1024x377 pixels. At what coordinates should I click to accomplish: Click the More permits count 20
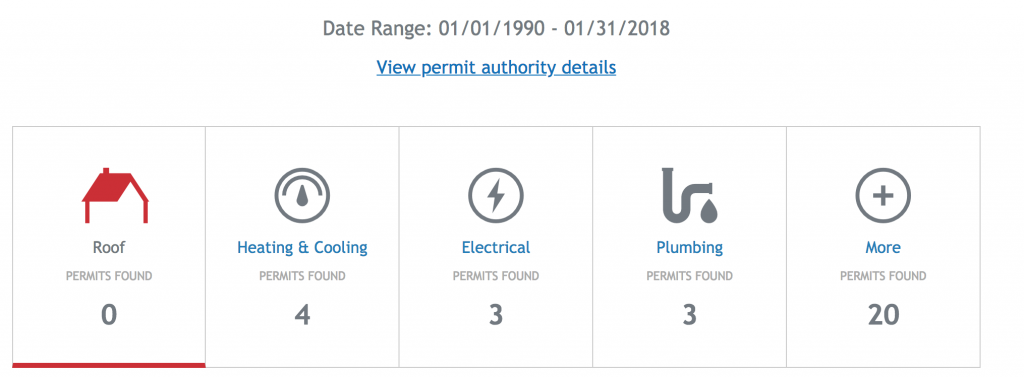pos(883,315)
